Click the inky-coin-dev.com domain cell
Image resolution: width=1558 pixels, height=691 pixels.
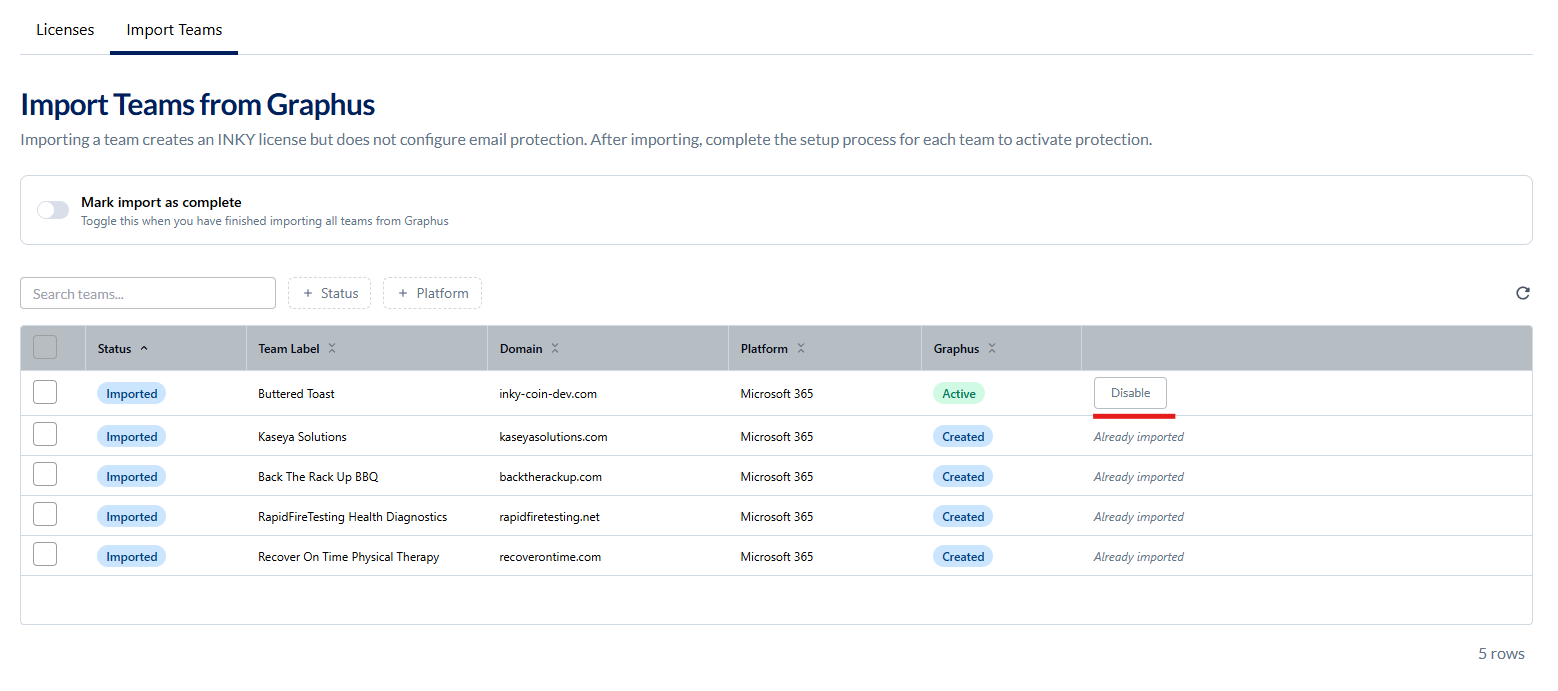[548, 394]
